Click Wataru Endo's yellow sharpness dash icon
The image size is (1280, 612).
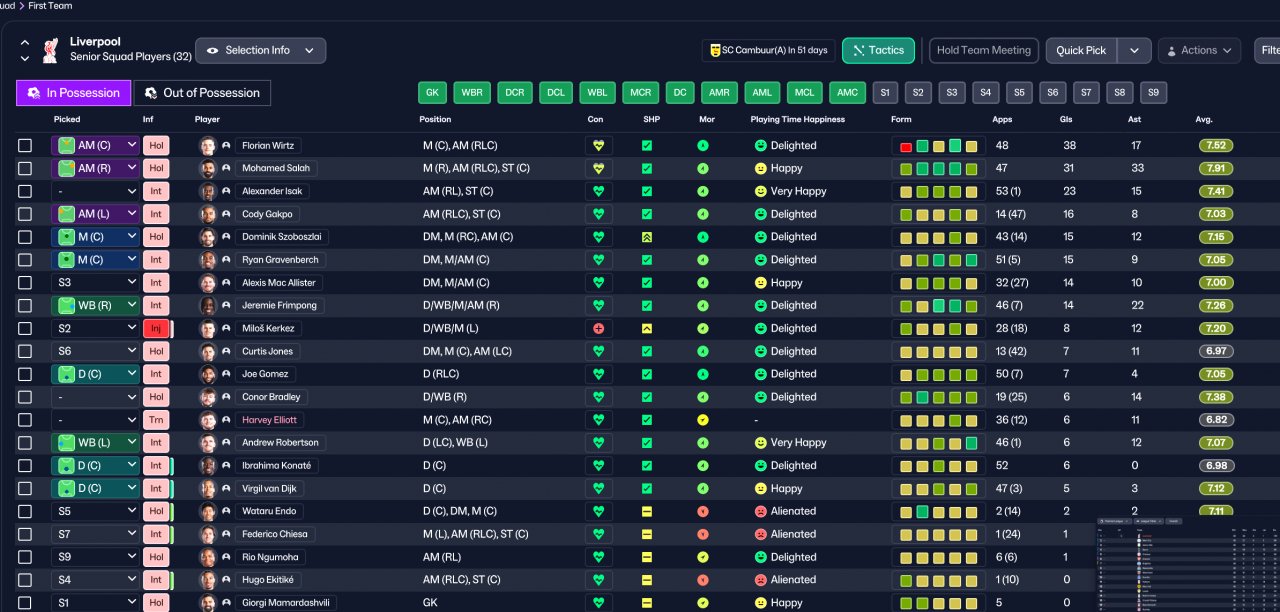647,511
